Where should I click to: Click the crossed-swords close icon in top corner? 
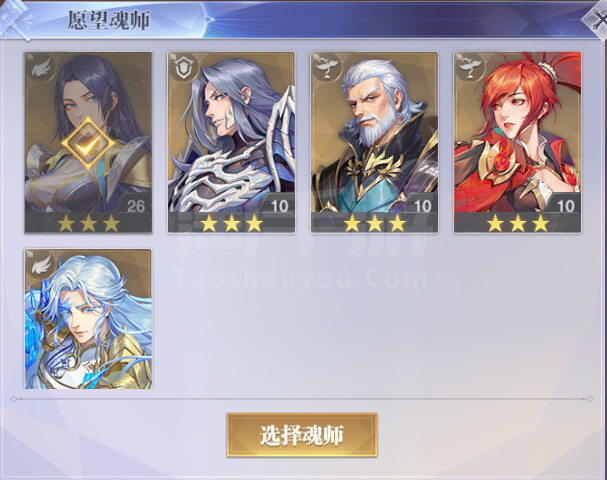tap(596, 19)
